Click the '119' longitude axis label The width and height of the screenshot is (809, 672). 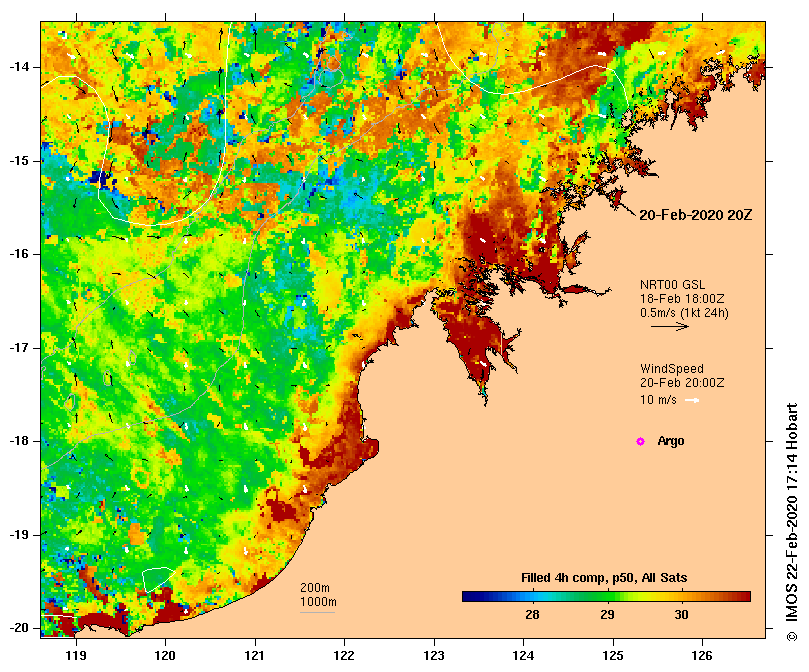76,655
